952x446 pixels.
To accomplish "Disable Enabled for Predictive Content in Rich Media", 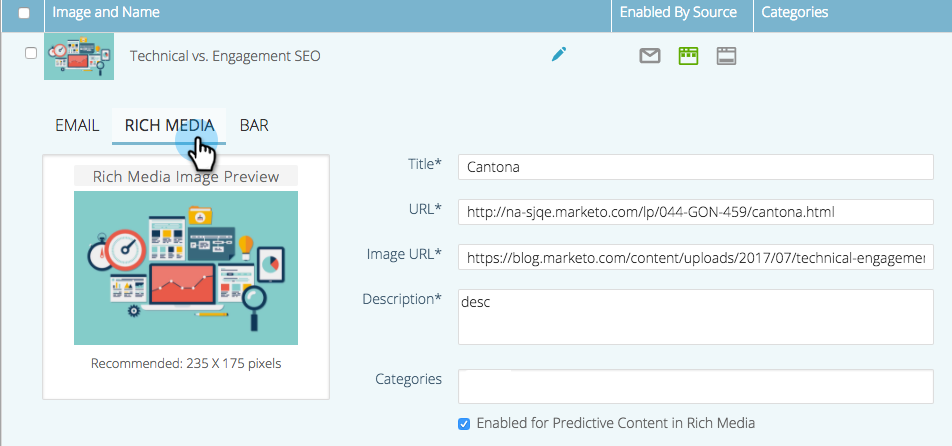I will [464, 423].
